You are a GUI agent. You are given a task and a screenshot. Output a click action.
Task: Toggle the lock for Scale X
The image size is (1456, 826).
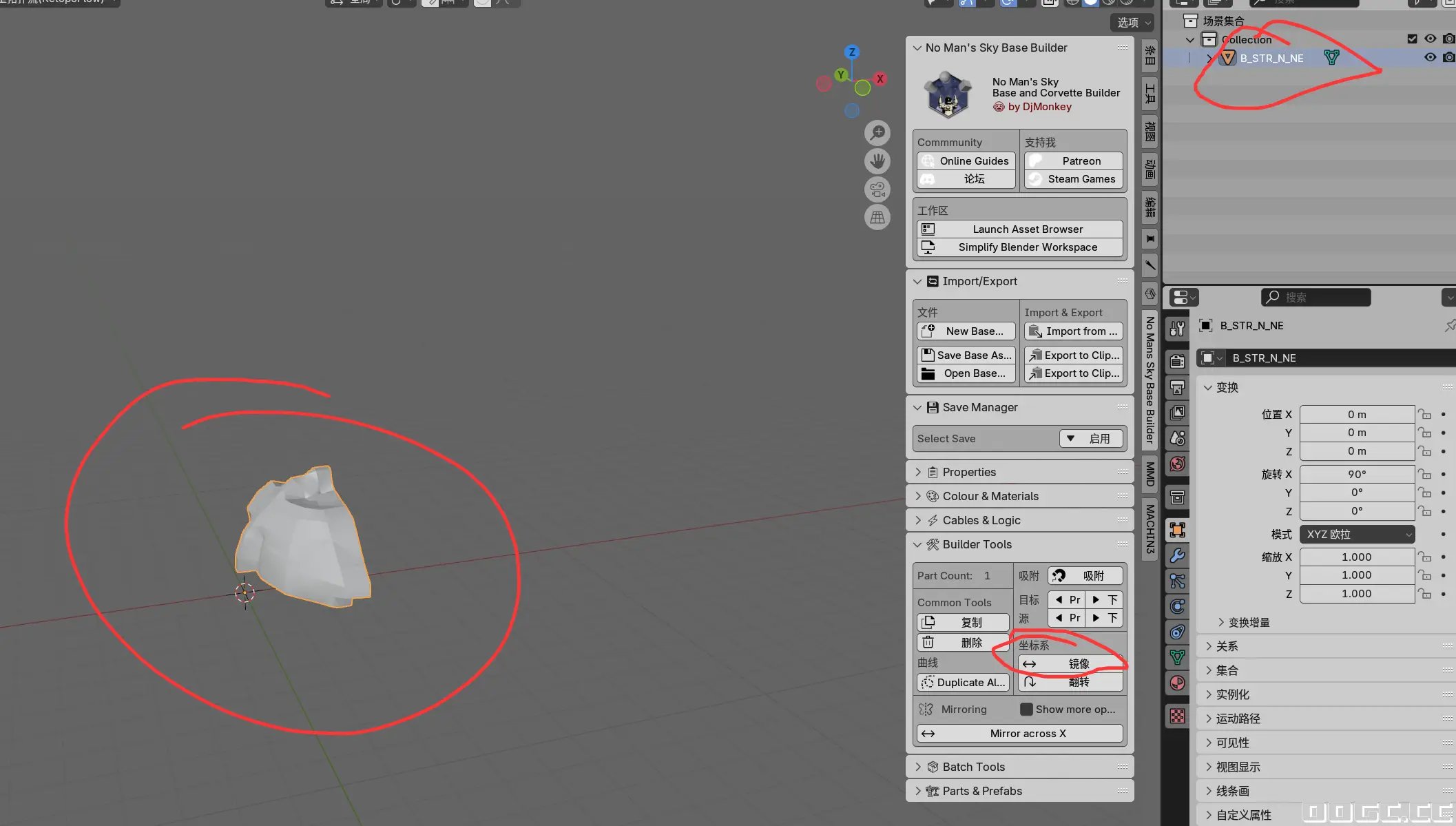[x=1424, y=557]
